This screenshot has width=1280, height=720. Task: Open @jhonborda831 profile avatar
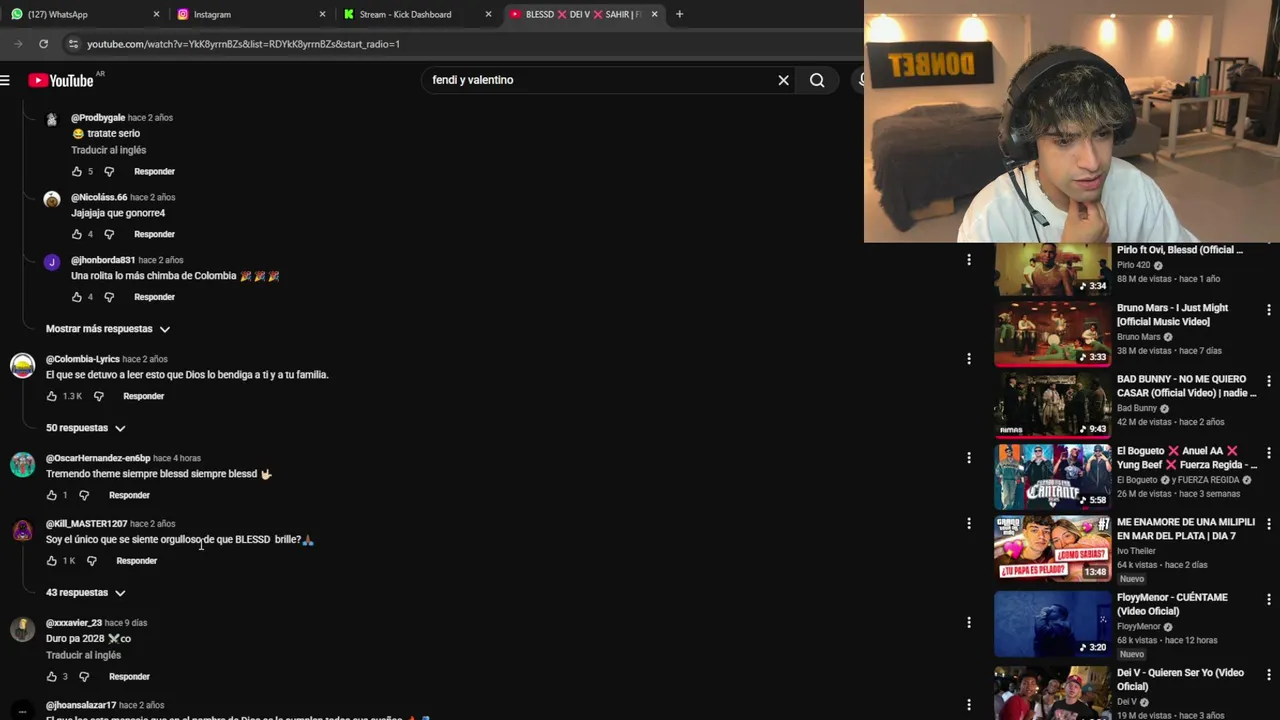pos(52,263)
